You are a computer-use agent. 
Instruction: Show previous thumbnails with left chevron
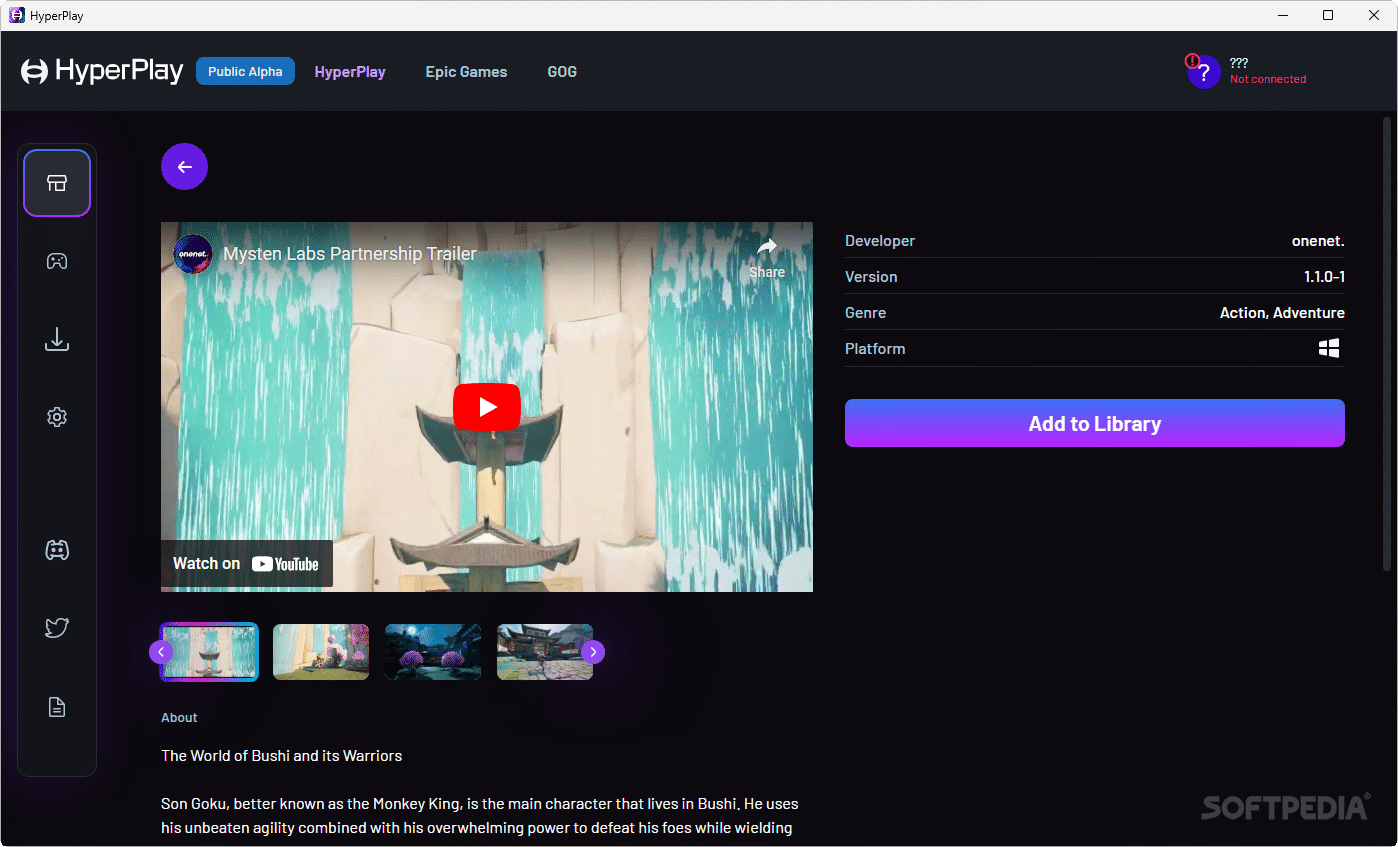click(x=161, y=652)
